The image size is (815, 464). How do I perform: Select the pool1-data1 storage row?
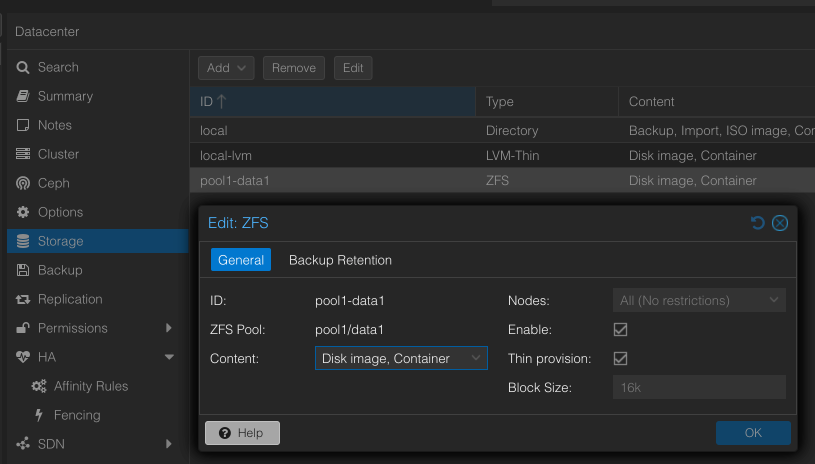click(502, 180)
